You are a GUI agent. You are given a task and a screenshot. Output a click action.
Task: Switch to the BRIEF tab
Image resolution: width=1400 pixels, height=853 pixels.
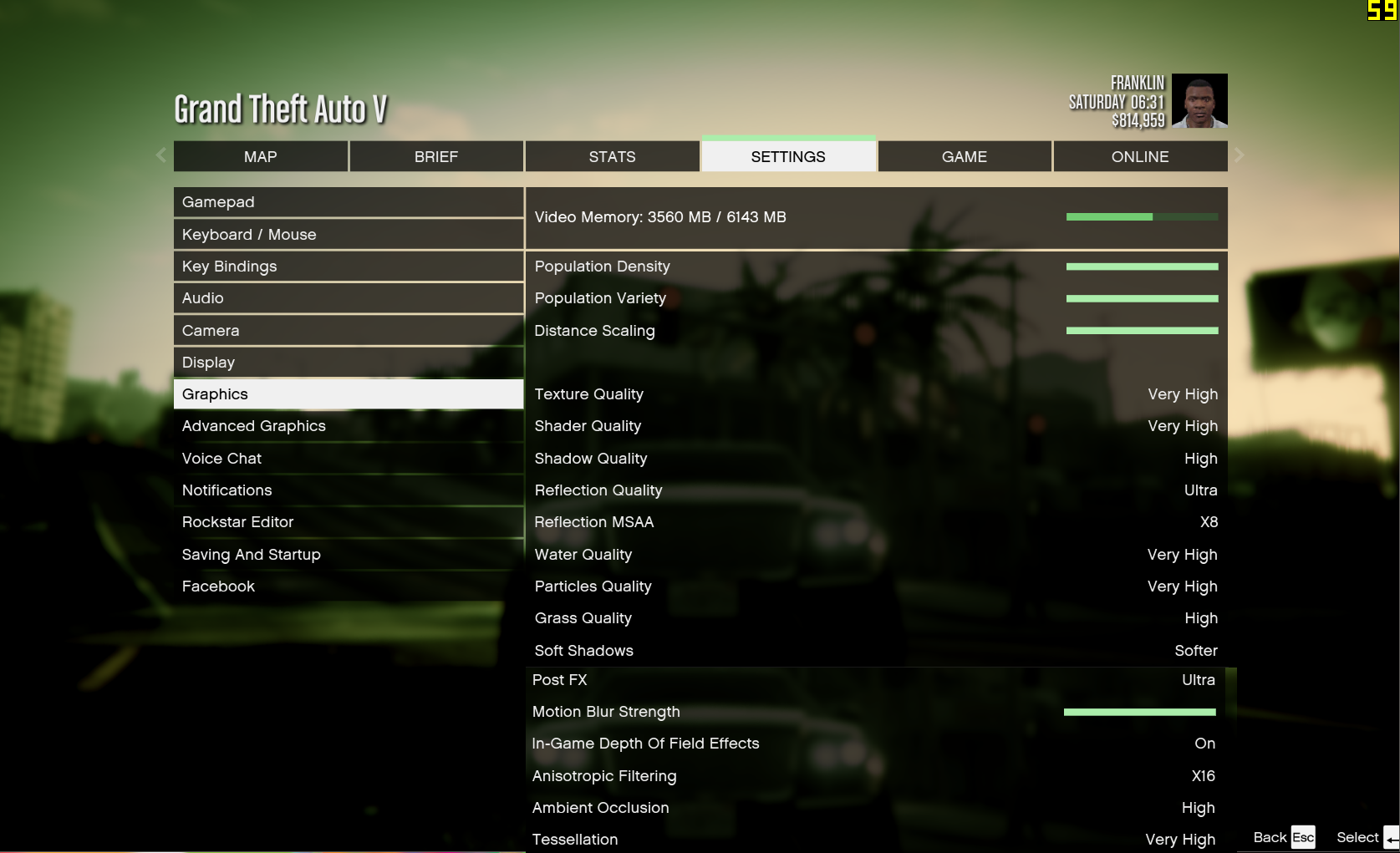coord(436,156)
